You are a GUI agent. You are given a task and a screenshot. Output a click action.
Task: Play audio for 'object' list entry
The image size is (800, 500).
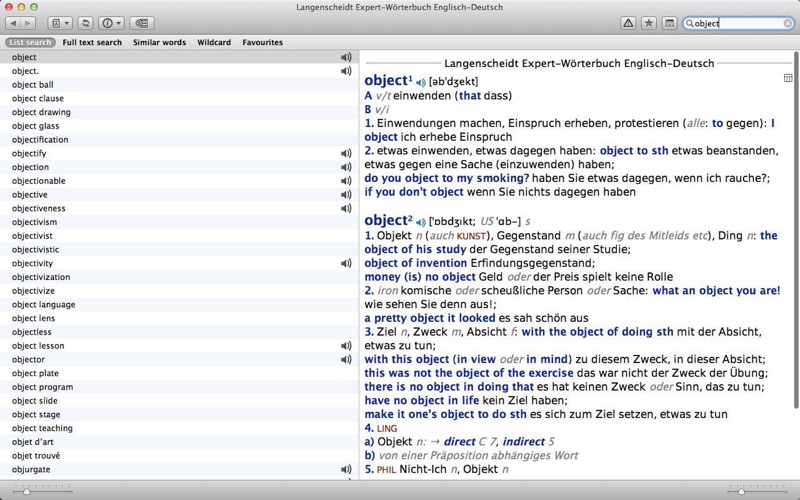coord(346,57)
